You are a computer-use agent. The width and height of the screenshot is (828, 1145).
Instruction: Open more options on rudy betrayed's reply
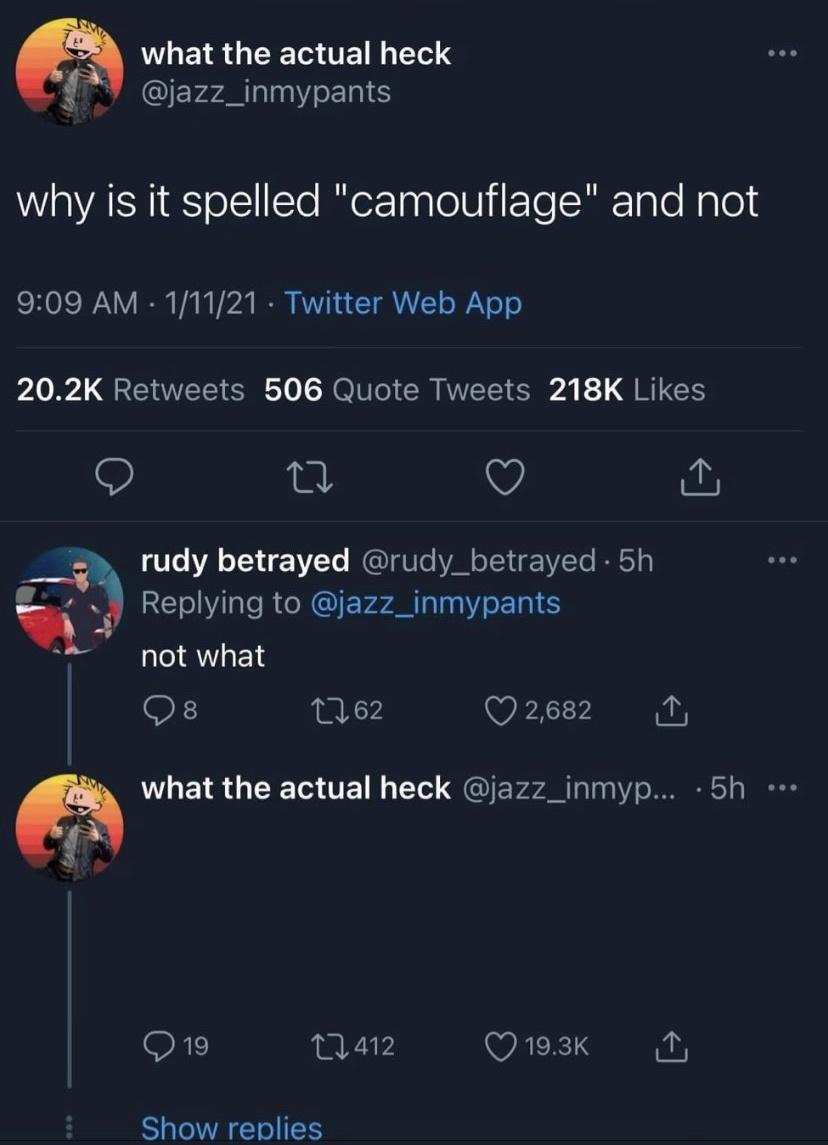783,561
